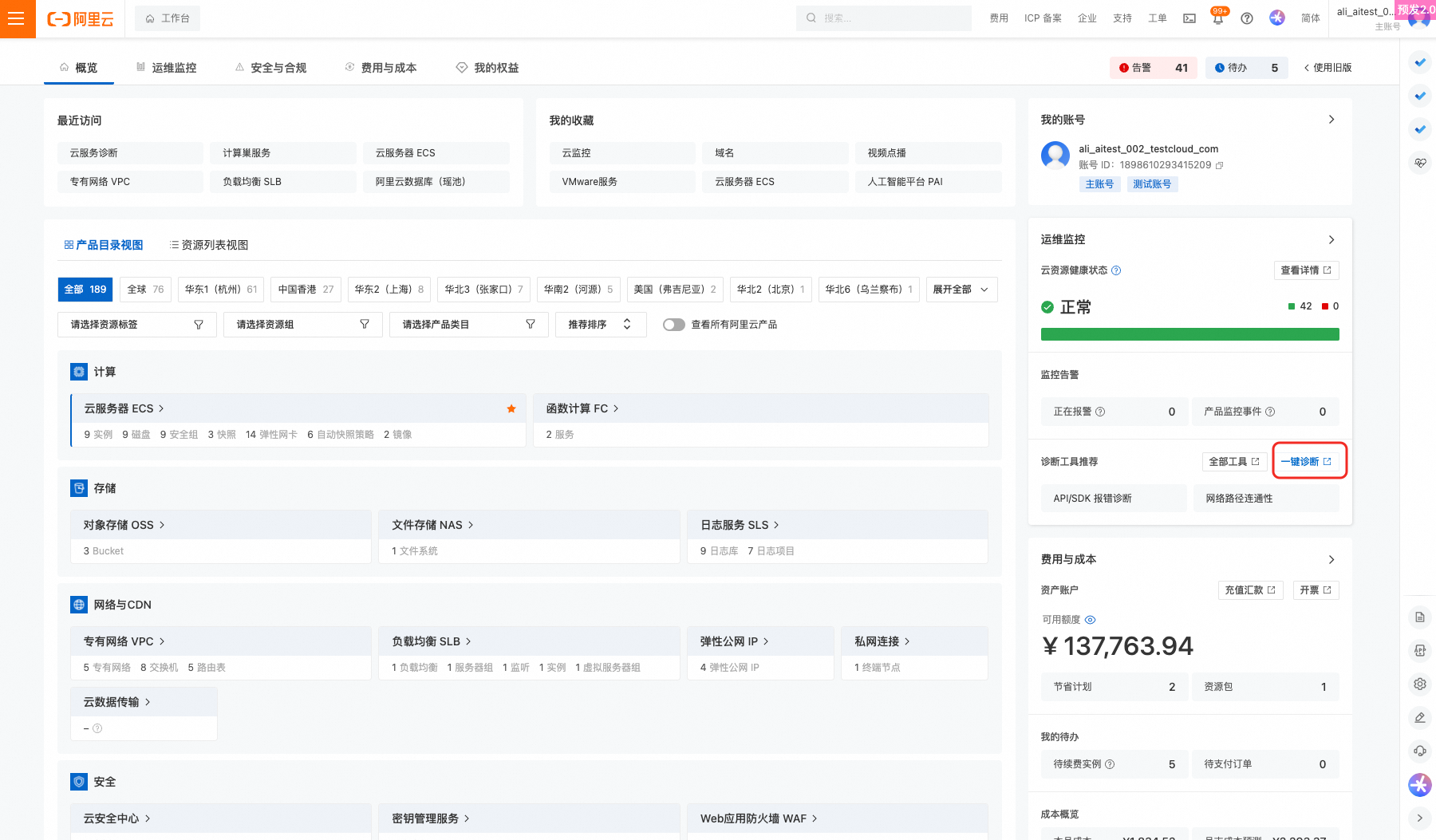
Task: Open 对象存储 OSS product card
Action: (x=221, y=536)
